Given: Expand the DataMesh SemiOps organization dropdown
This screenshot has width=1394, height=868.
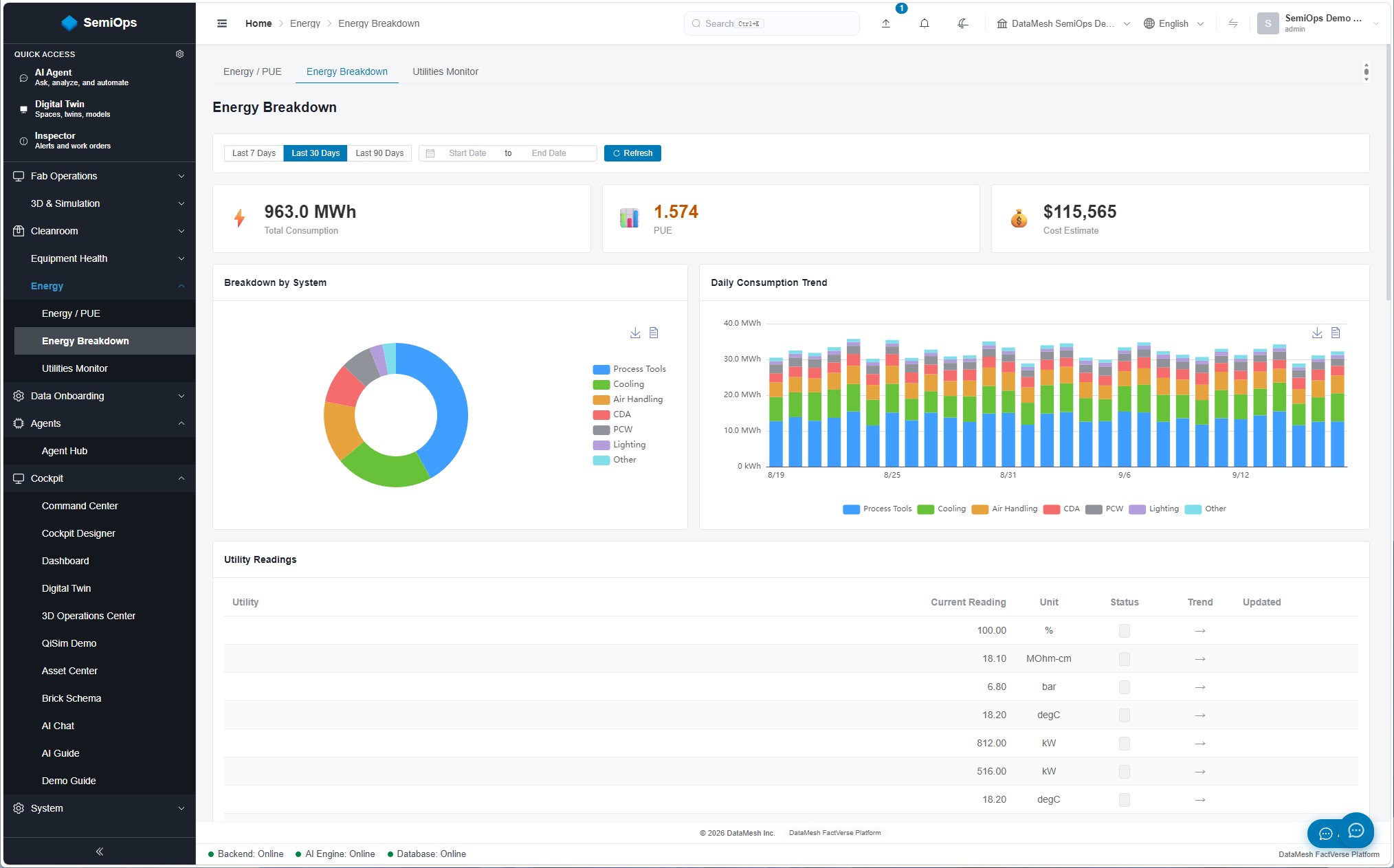Looking at the screenshot, I should [1063, 23].
